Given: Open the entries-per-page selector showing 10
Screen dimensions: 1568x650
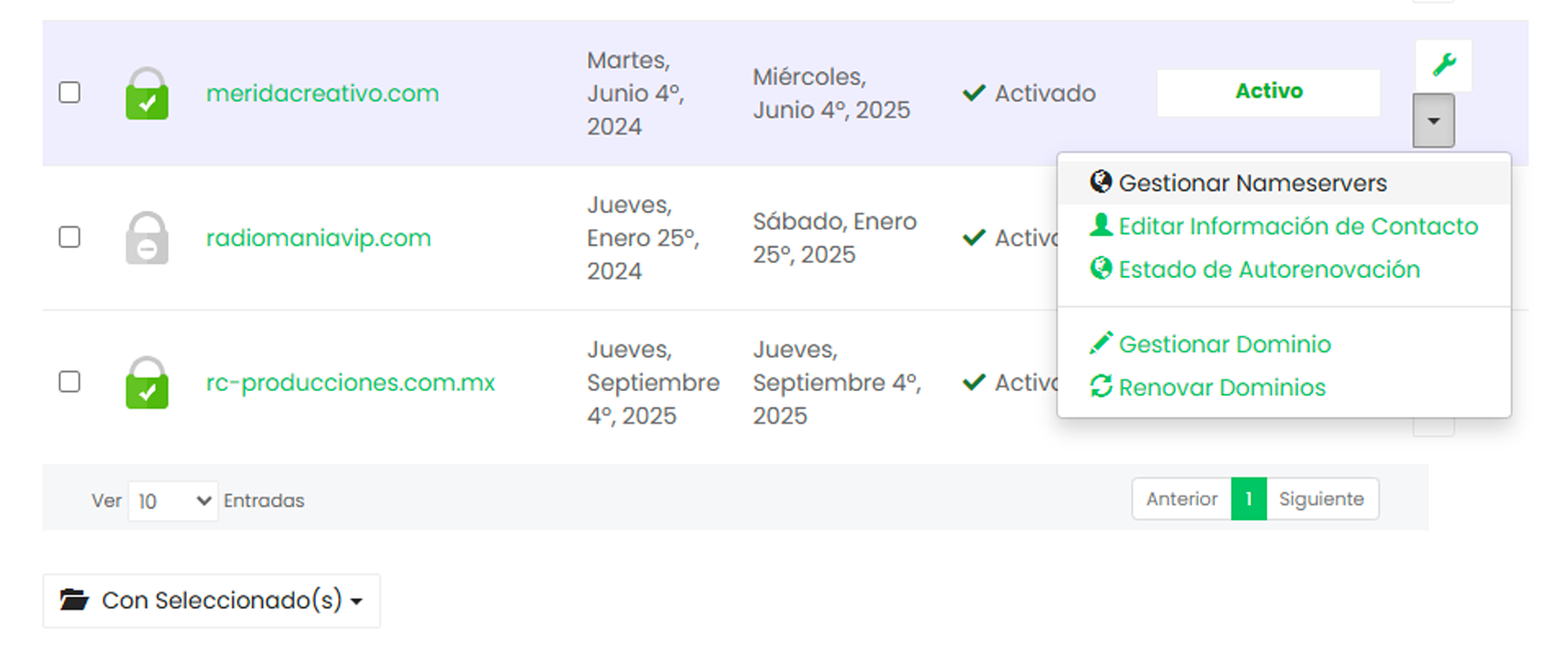Looking at the screenshot, I should [173, 501].
